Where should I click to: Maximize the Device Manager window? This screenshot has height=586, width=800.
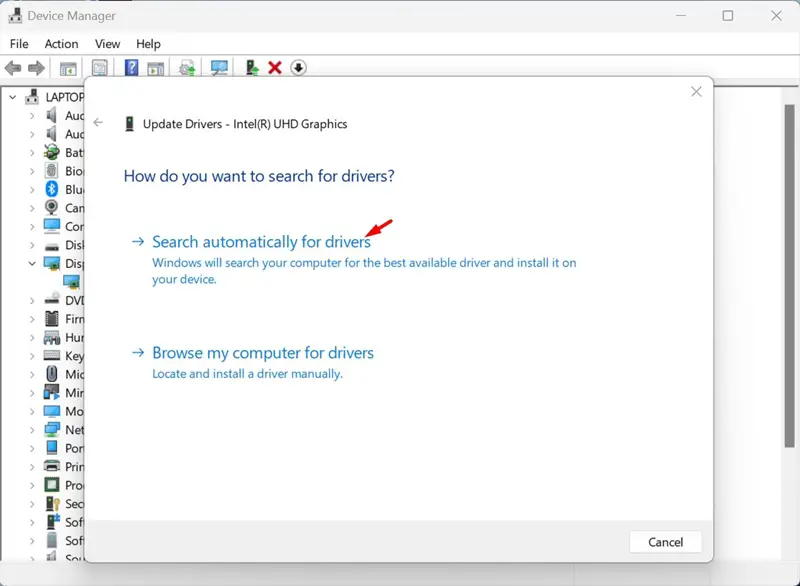coord(728,16)
